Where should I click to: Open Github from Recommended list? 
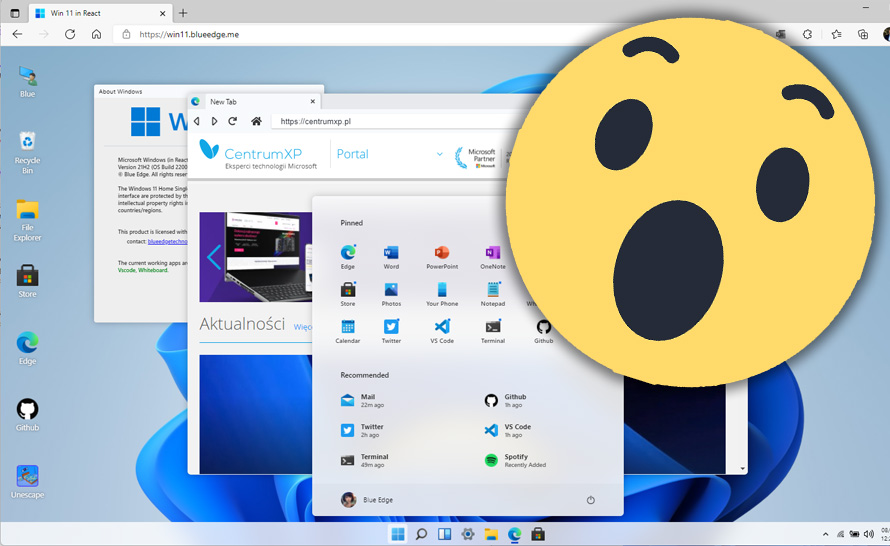click(x=505, y=401)
